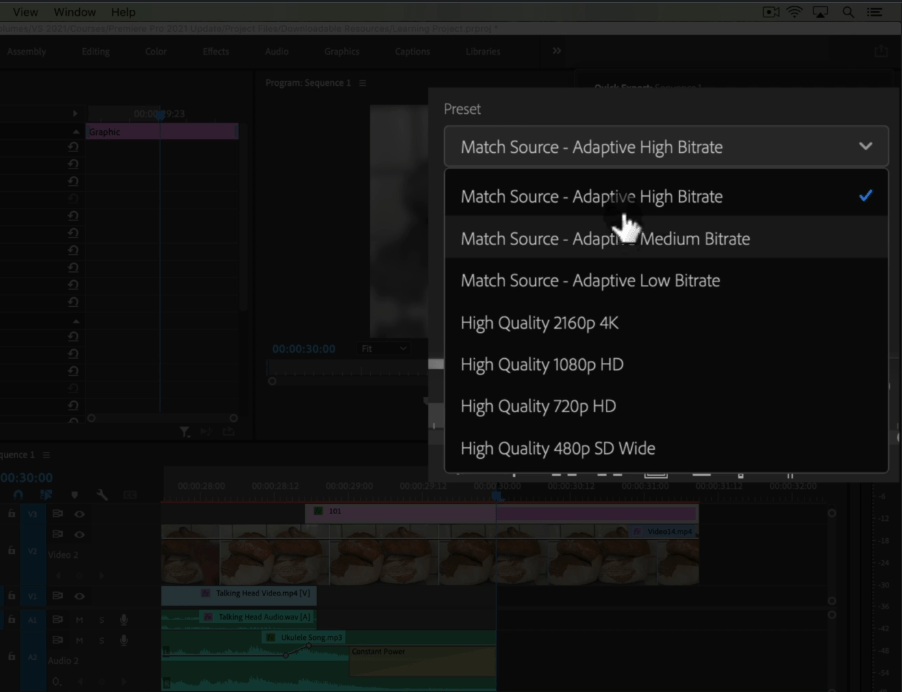Hide track V3 with its eye icon
This screenshot has width=902, height=692.
point(79,514)
